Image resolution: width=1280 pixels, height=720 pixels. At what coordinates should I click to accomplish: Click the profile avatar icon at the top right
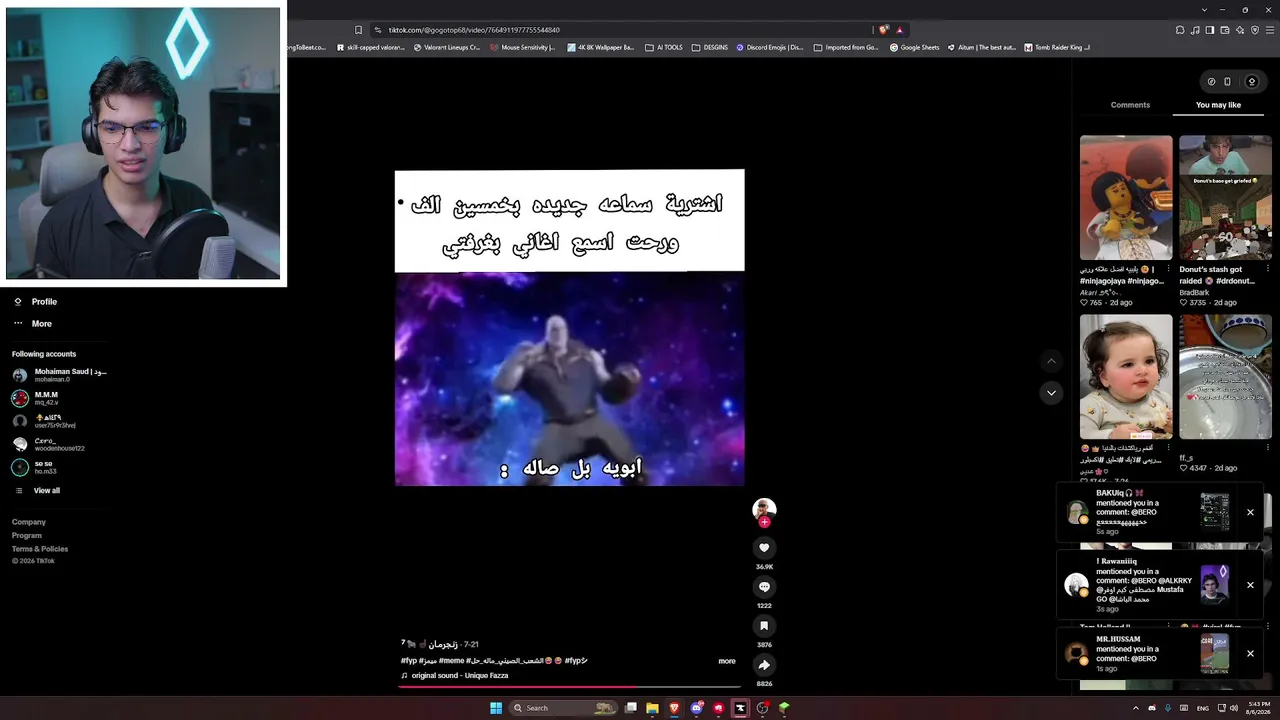pyautogui.click(x=1251, y=82)
